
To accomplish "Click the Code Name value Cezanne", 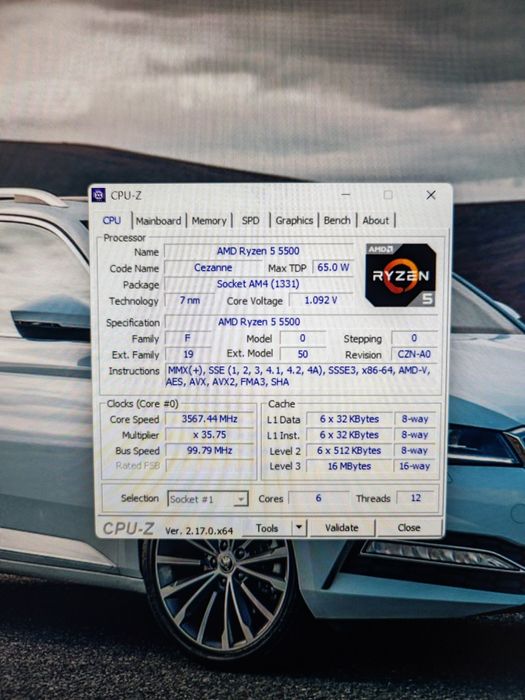I will [x=213, y=268].
